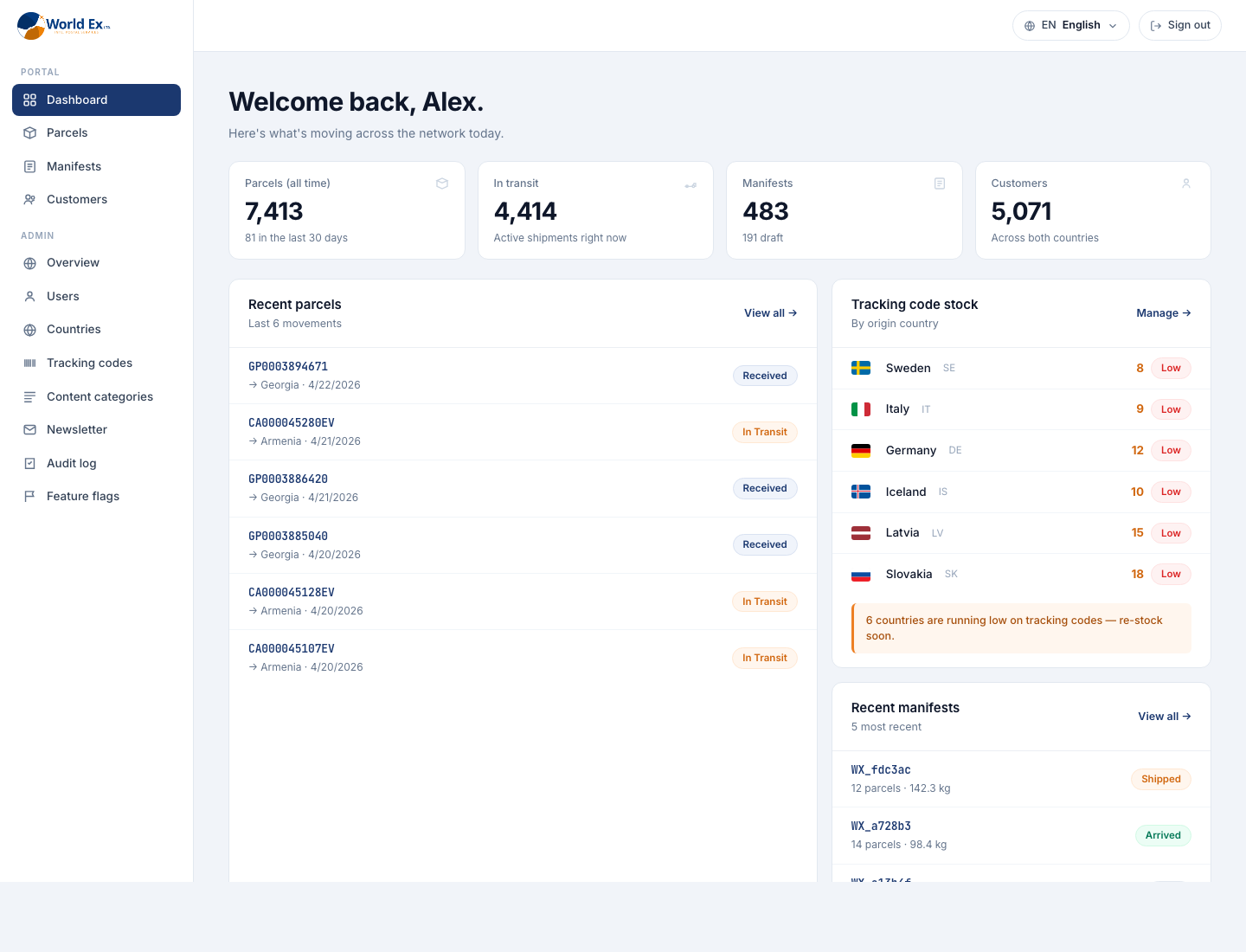Image resolution: width=1246 pixels, height=952 pixels.
Task: Click the Germany flag icon
Action: (x=861, y=451)
